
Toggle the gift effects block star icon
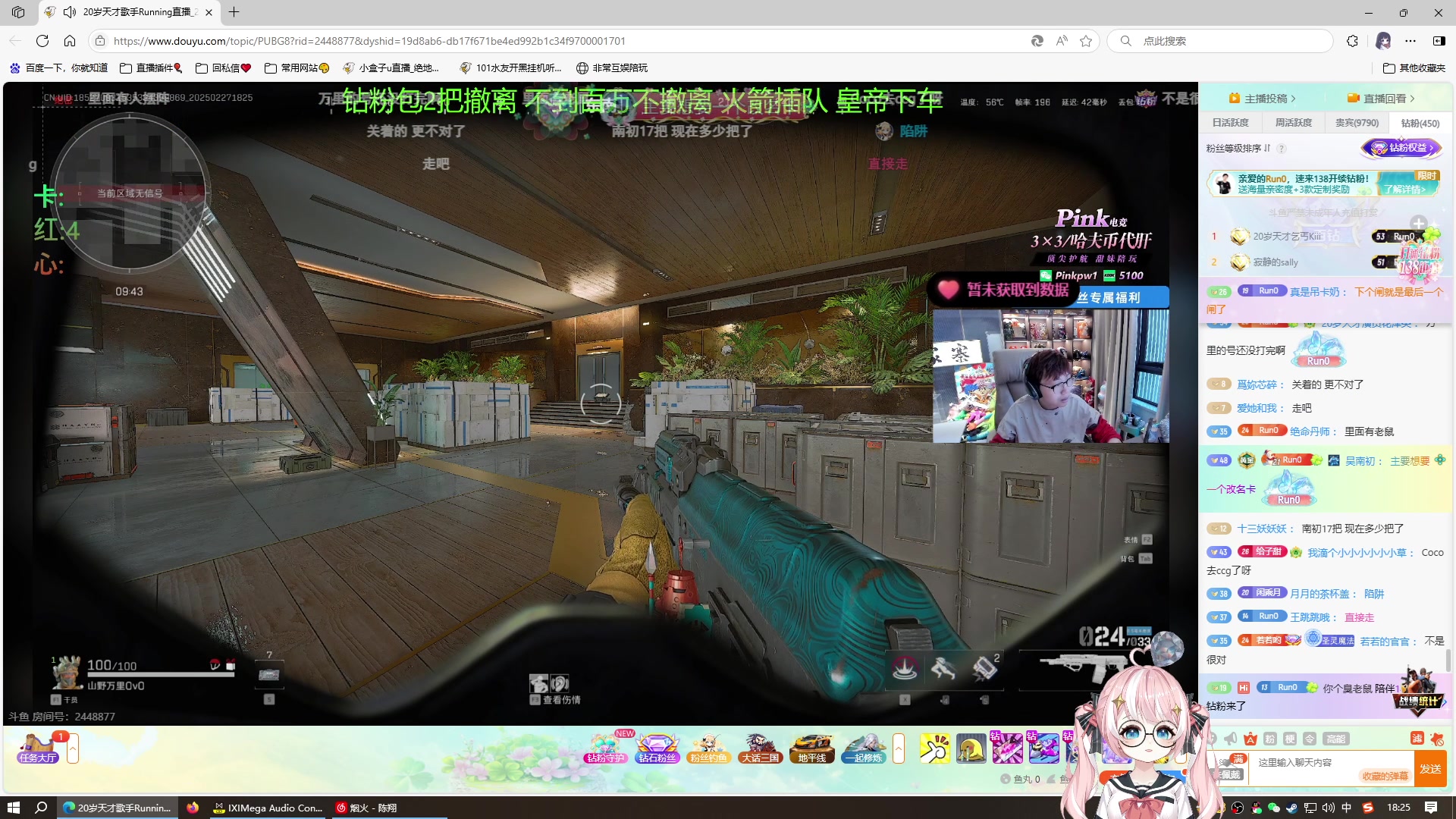1437,739
